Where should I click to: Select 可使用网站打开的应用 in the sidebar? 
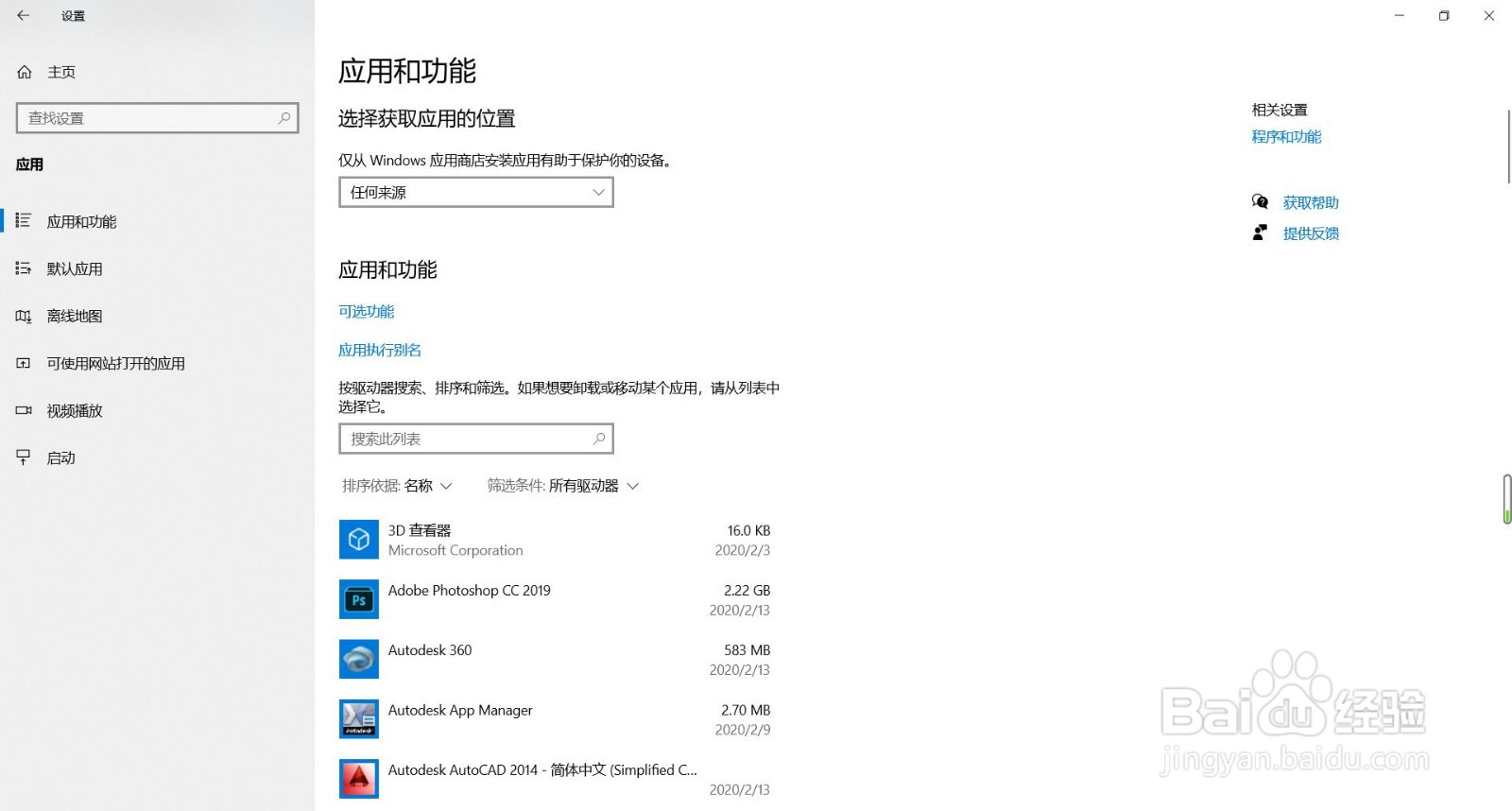157,363
